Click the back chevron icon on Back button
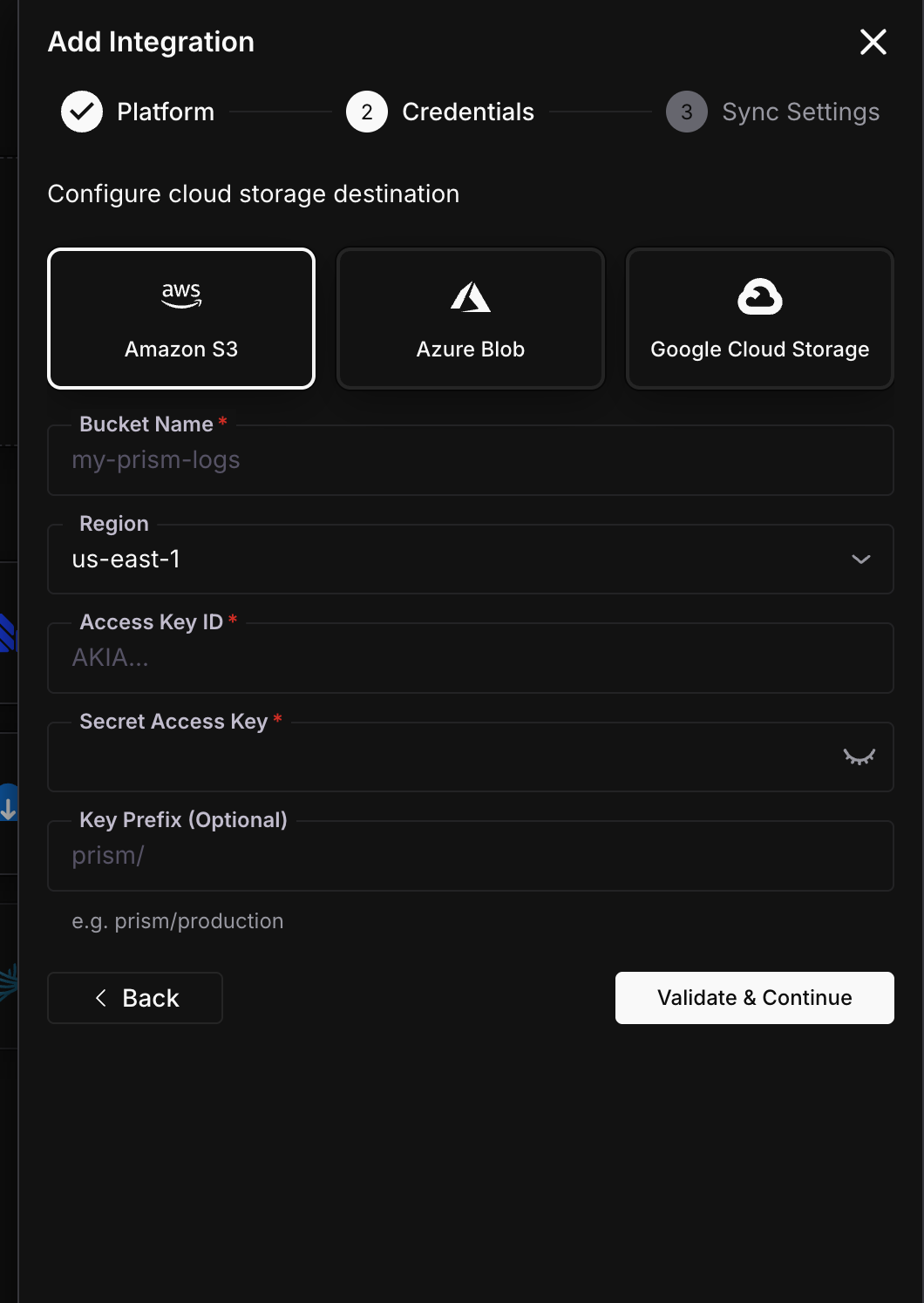This screenshot has height=1303, width=924. (x=103, y=998)
